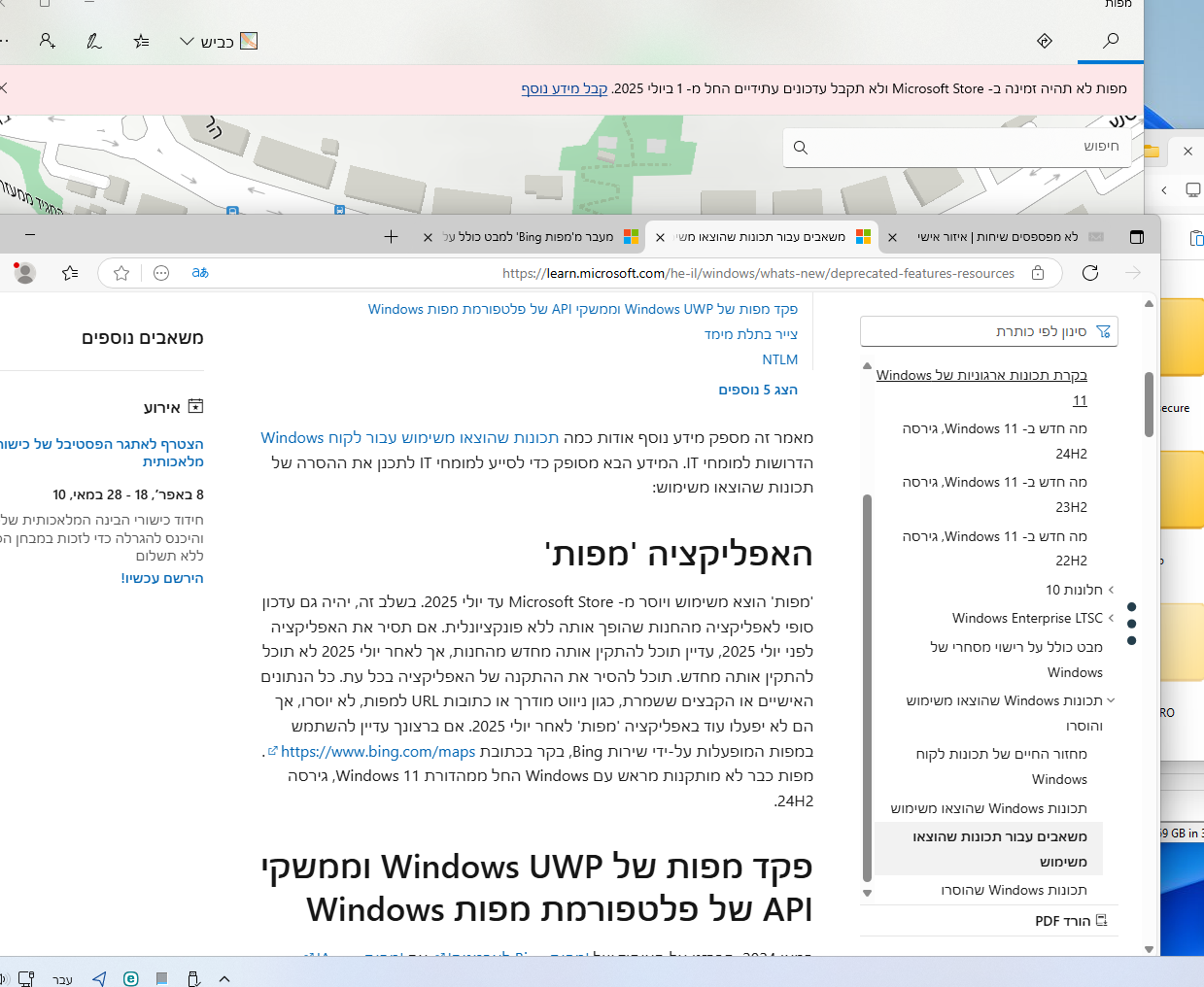Expand the חלונות 10 tree node
The height and width of the screenshot is (987, 1204).
1111,590
